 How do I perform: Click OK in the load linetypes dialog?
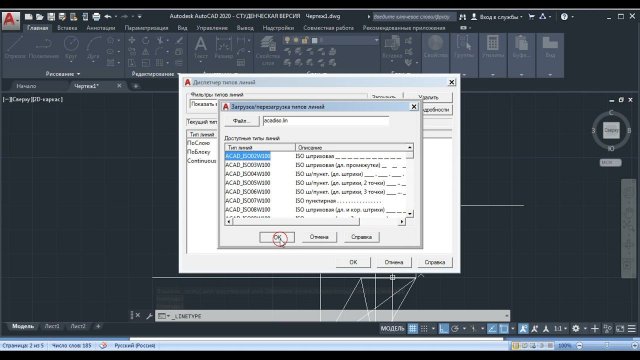277,237
